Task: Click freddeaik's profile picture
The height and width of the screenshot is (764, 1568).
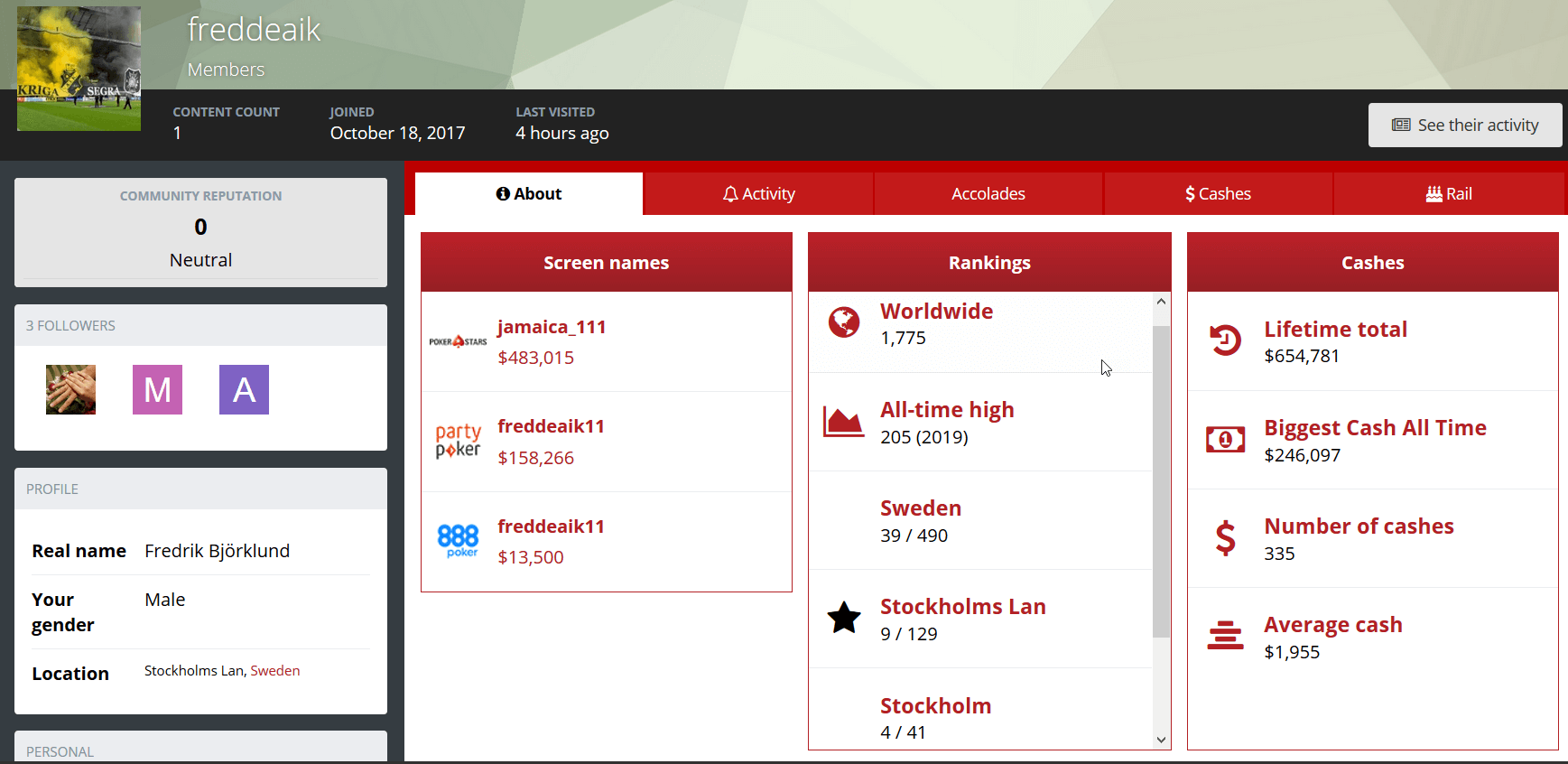Action: pos(79,69)
